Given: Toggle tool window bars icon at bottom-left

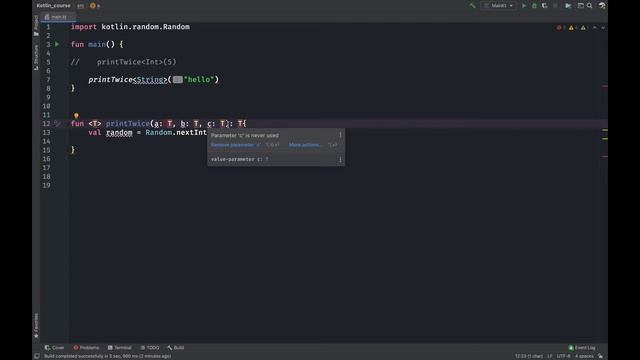Looking at the screenshot, I should click(x=37, y=356).
